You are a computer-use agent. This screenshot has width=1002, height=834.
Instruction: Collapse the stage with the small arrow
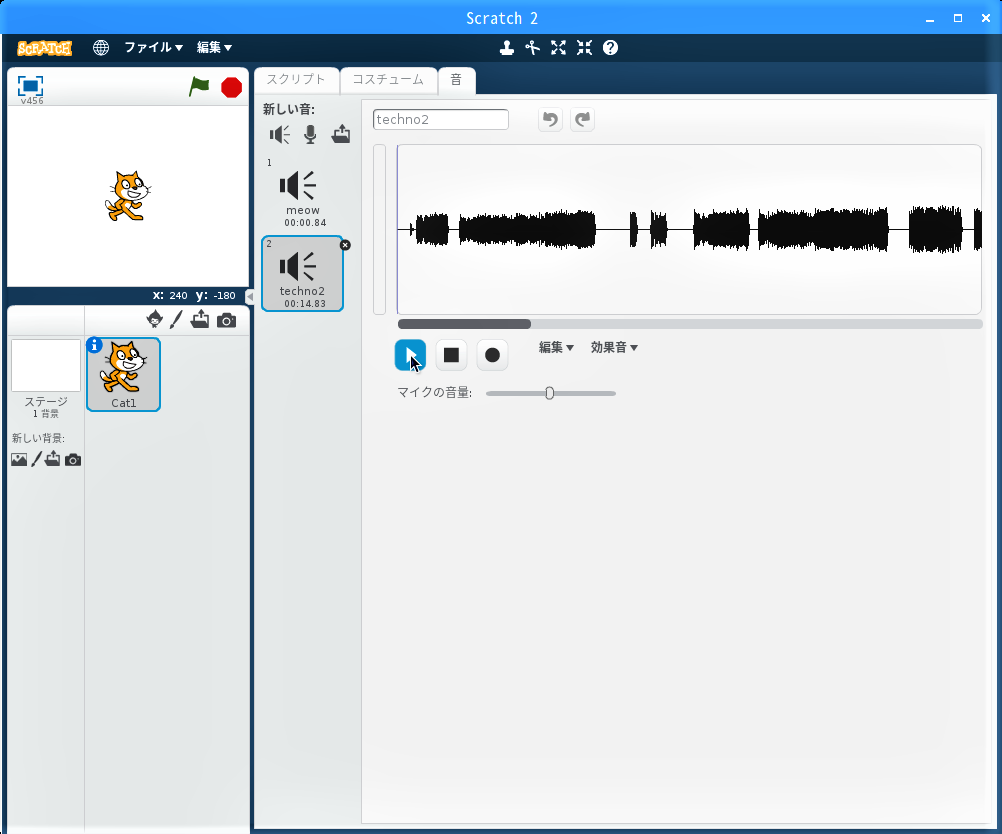250,297
